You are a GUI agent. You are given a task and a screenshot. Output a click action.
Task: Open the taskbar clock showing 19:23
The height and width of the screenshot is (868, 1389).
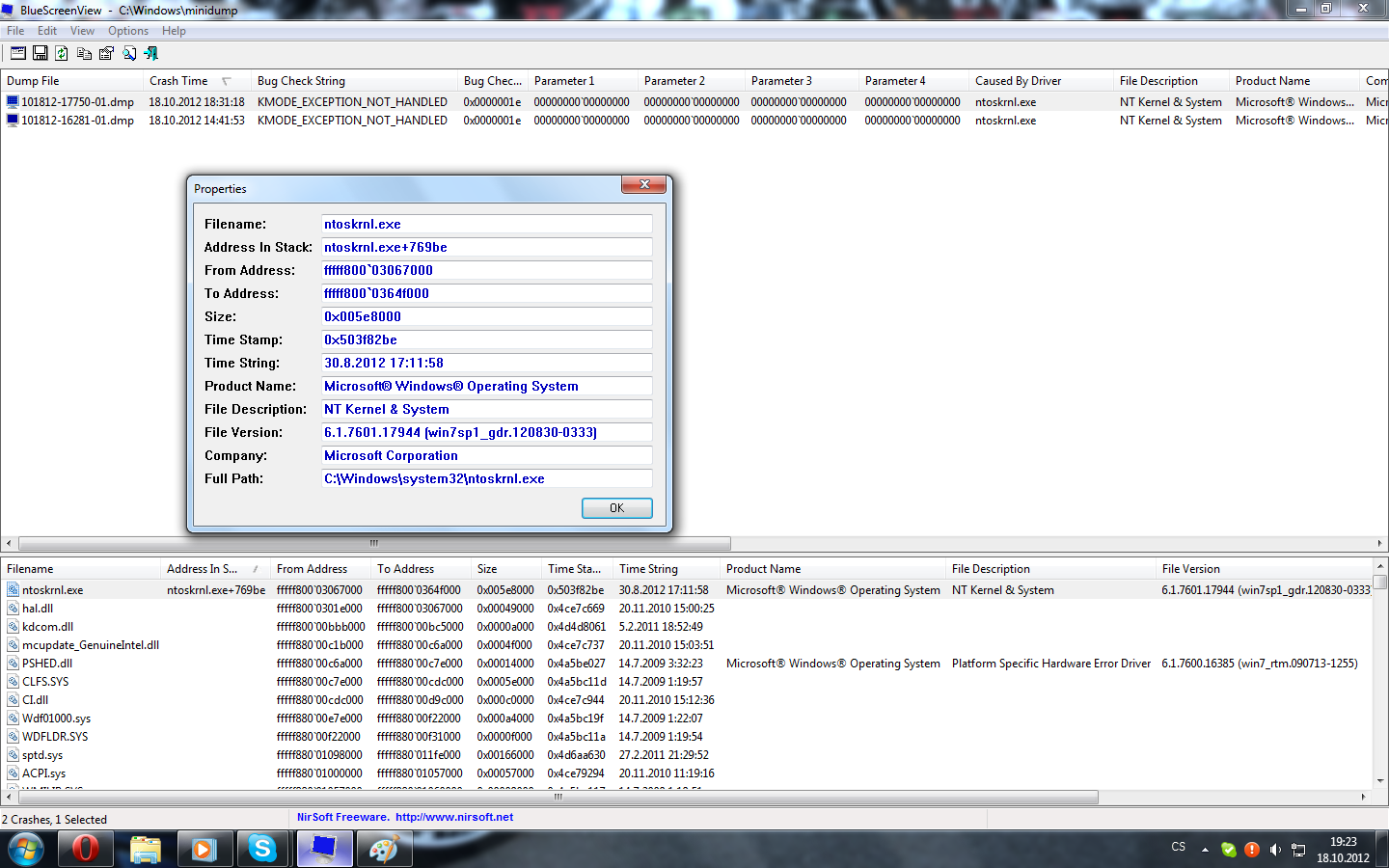[1343, 850]
